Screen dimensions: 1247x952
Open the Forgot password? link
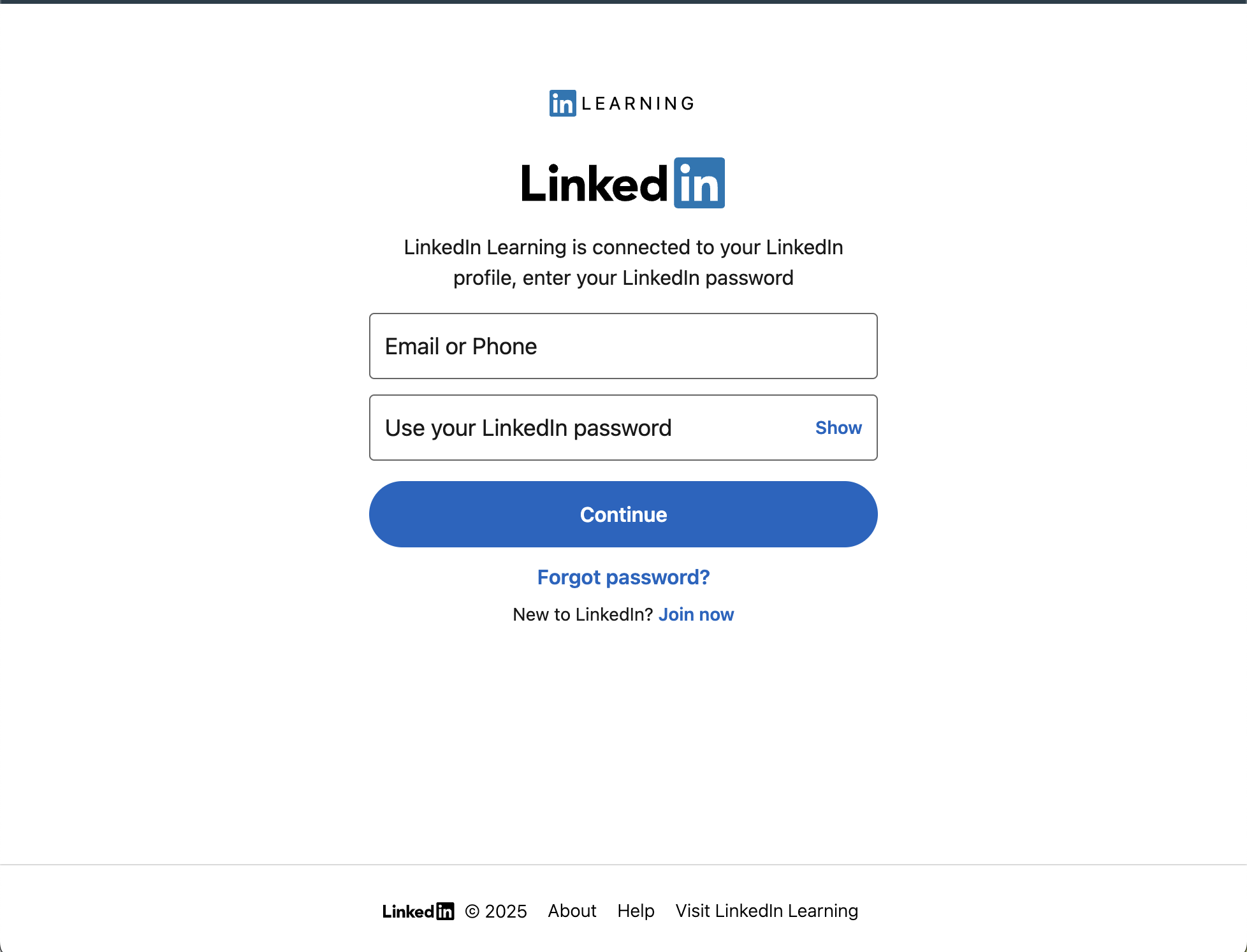(623, 577)
